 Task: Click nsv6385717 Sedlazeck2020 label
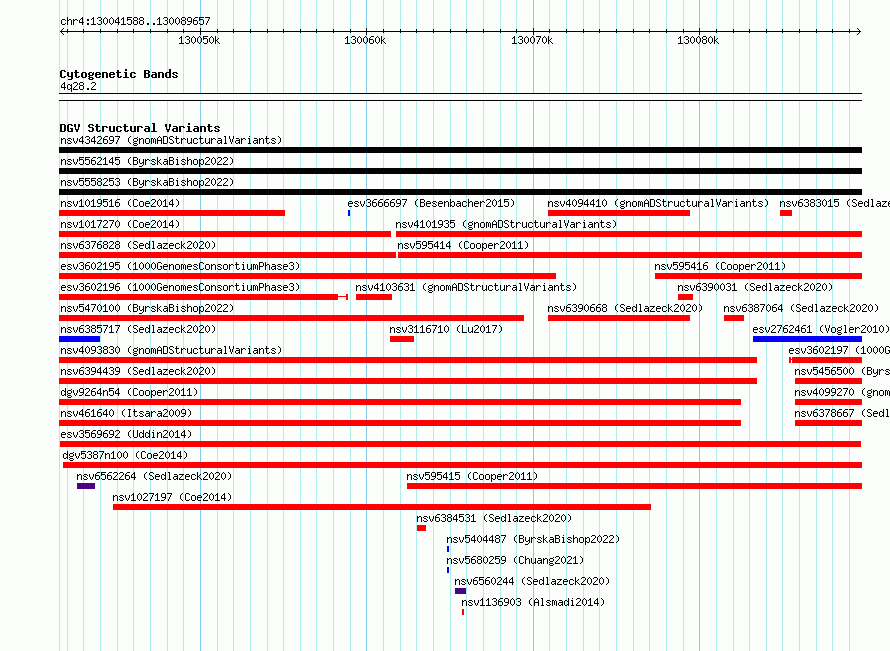[138, 329]
